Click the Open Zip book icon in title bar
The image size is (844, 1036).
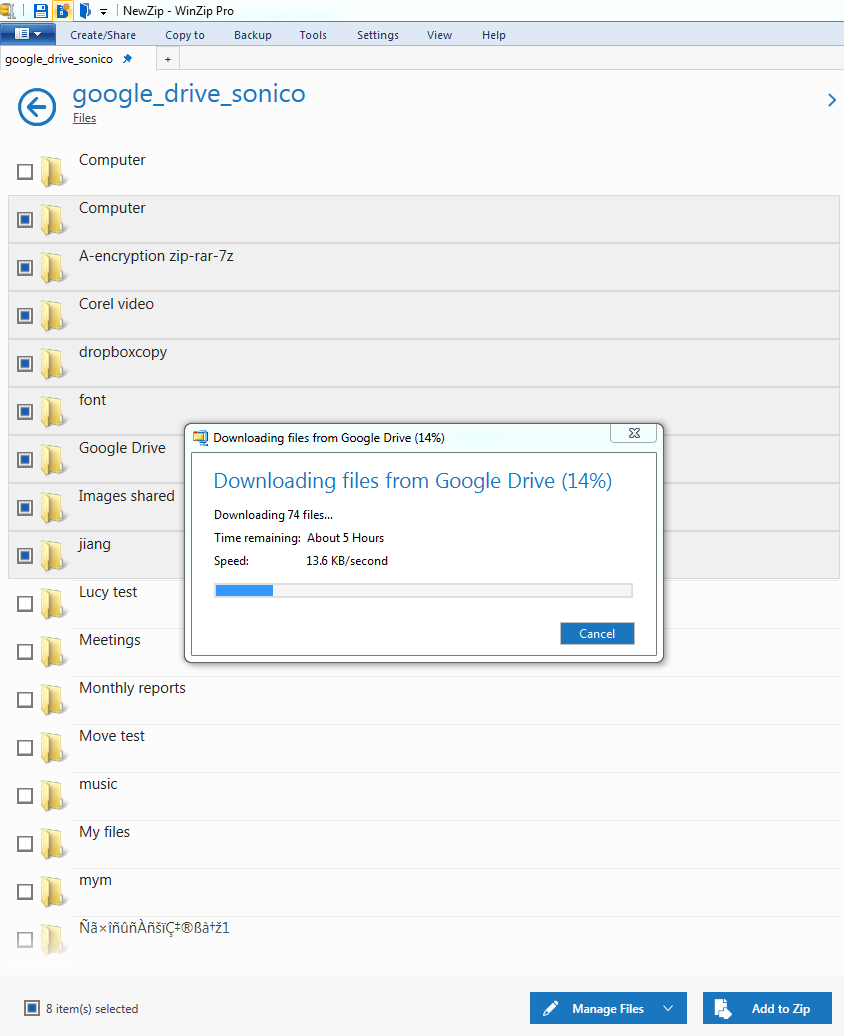click(85, 11)
